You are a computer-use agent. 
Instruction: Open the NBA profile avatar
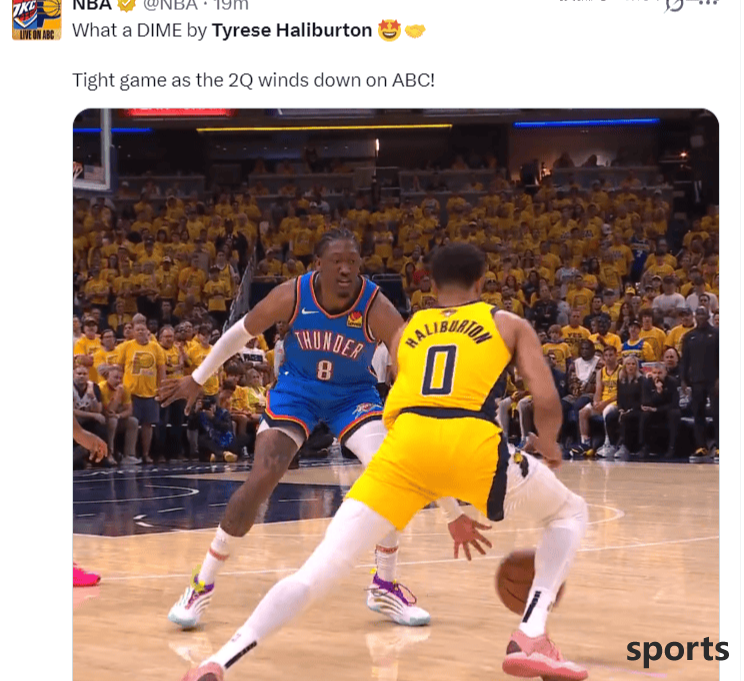pyautogui.click(x=37, y=20)
